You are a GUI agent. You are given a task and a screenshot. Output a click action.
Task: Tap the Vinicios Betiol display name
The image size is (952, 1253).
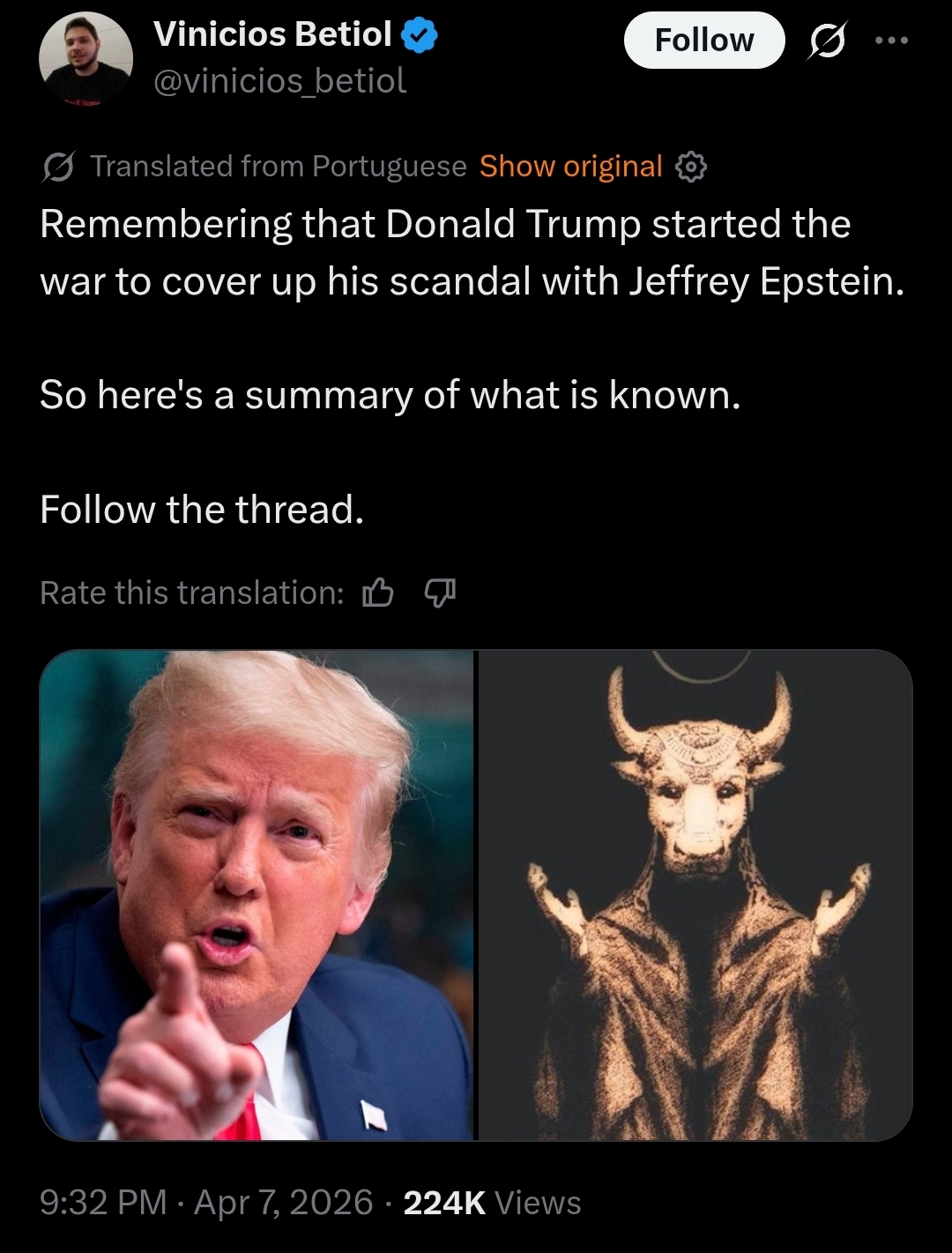(x=272, y=34)
